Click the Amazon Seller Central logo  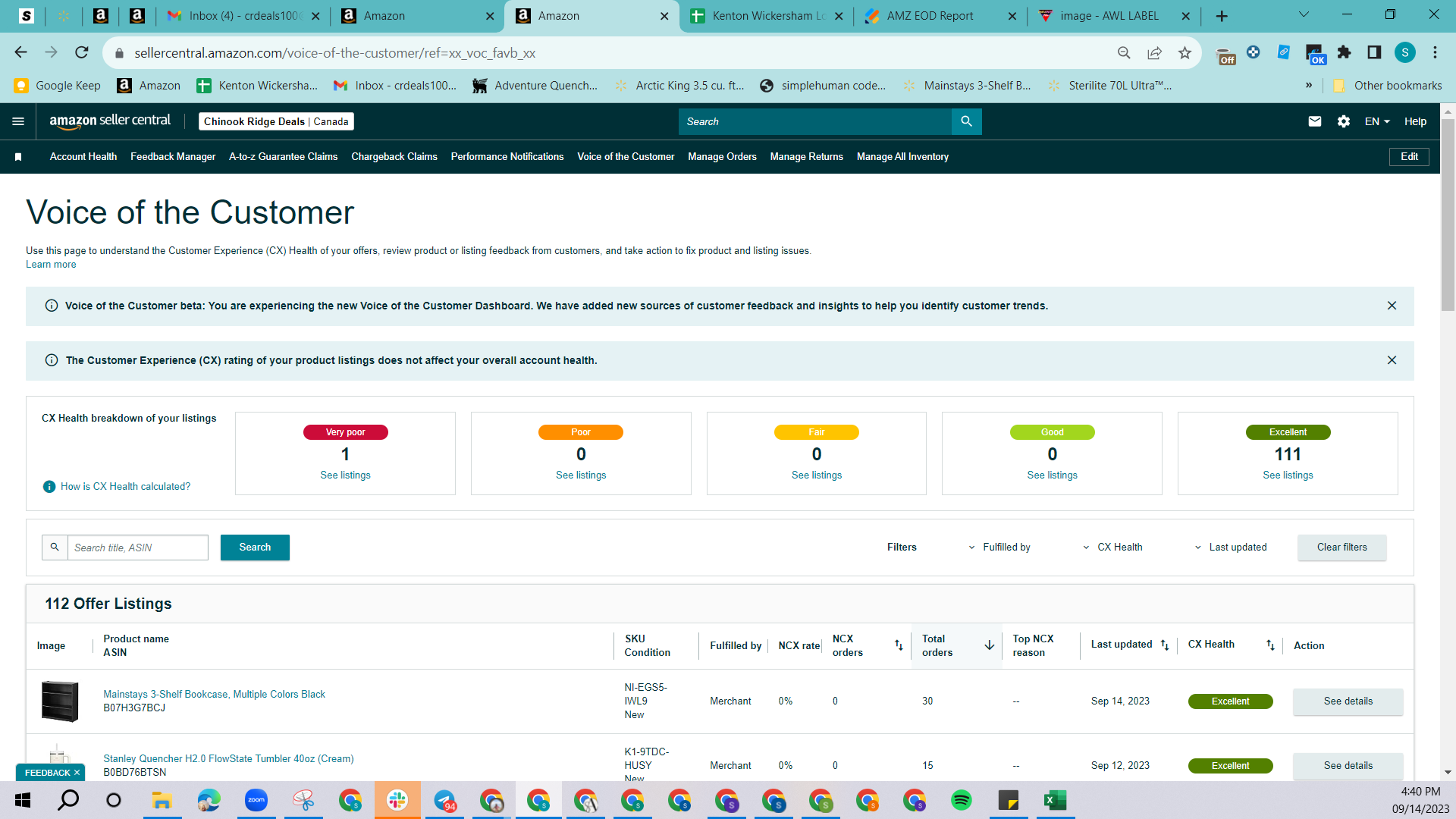coord(110,121)
